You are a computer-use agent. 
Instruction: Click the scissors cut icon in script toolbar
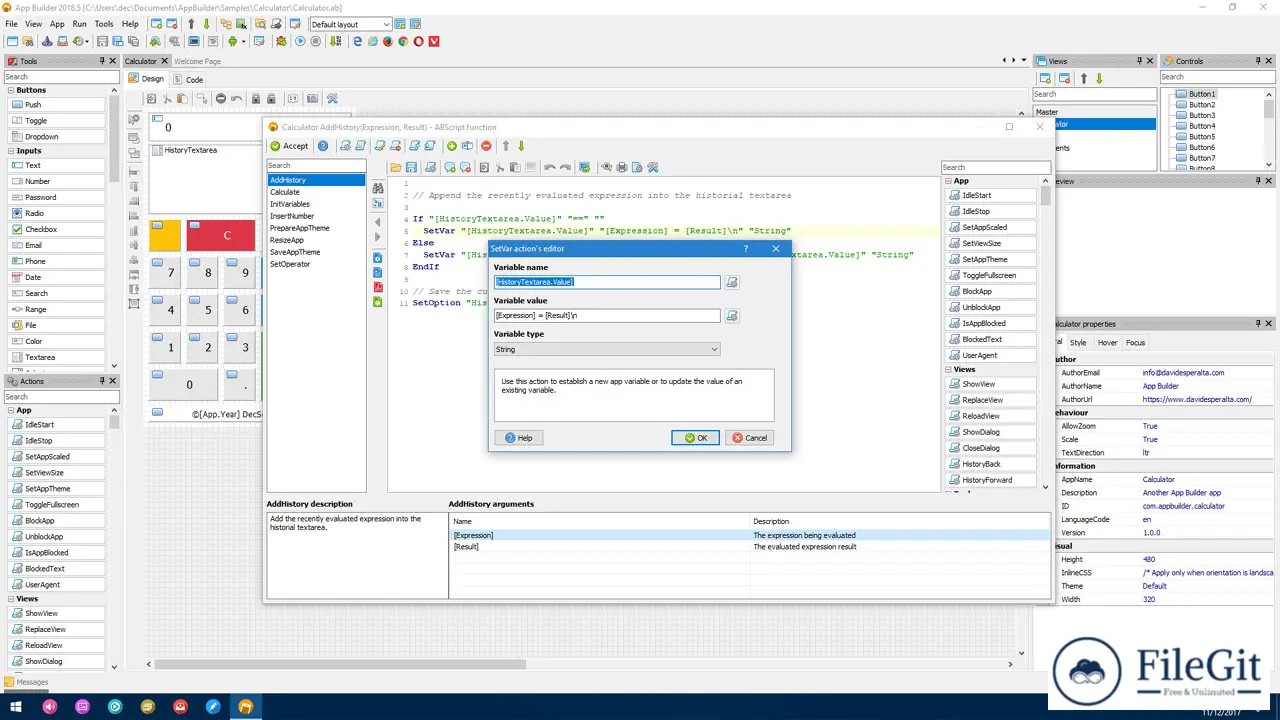500,167
